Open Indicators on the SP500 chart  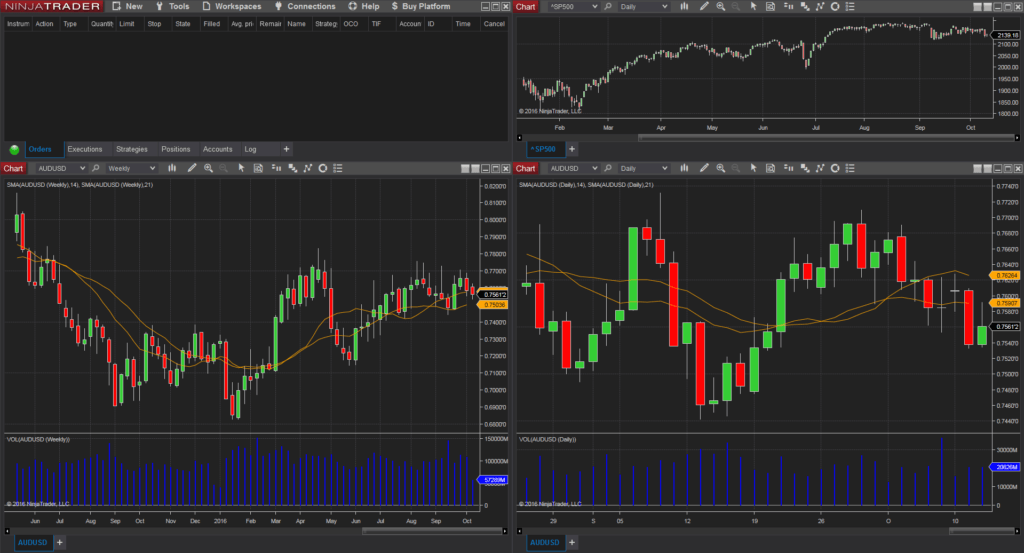(x=820, y=7)
